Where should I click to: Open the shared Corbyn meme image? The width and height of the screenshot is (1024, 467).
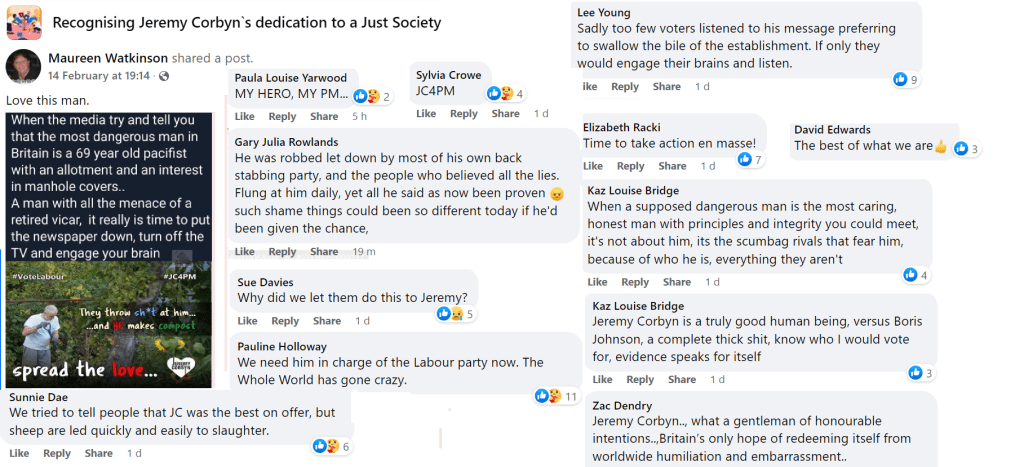(108, 249)
